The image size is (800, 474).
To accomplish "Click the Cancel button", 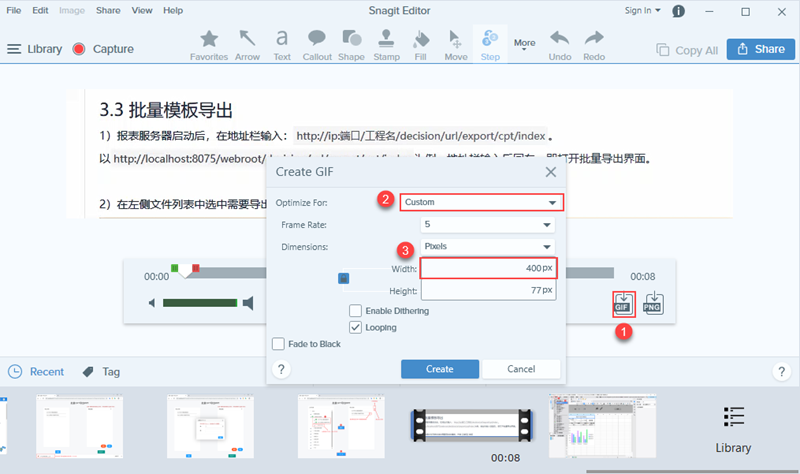I will pyautogui.click(x=521, y=369).
